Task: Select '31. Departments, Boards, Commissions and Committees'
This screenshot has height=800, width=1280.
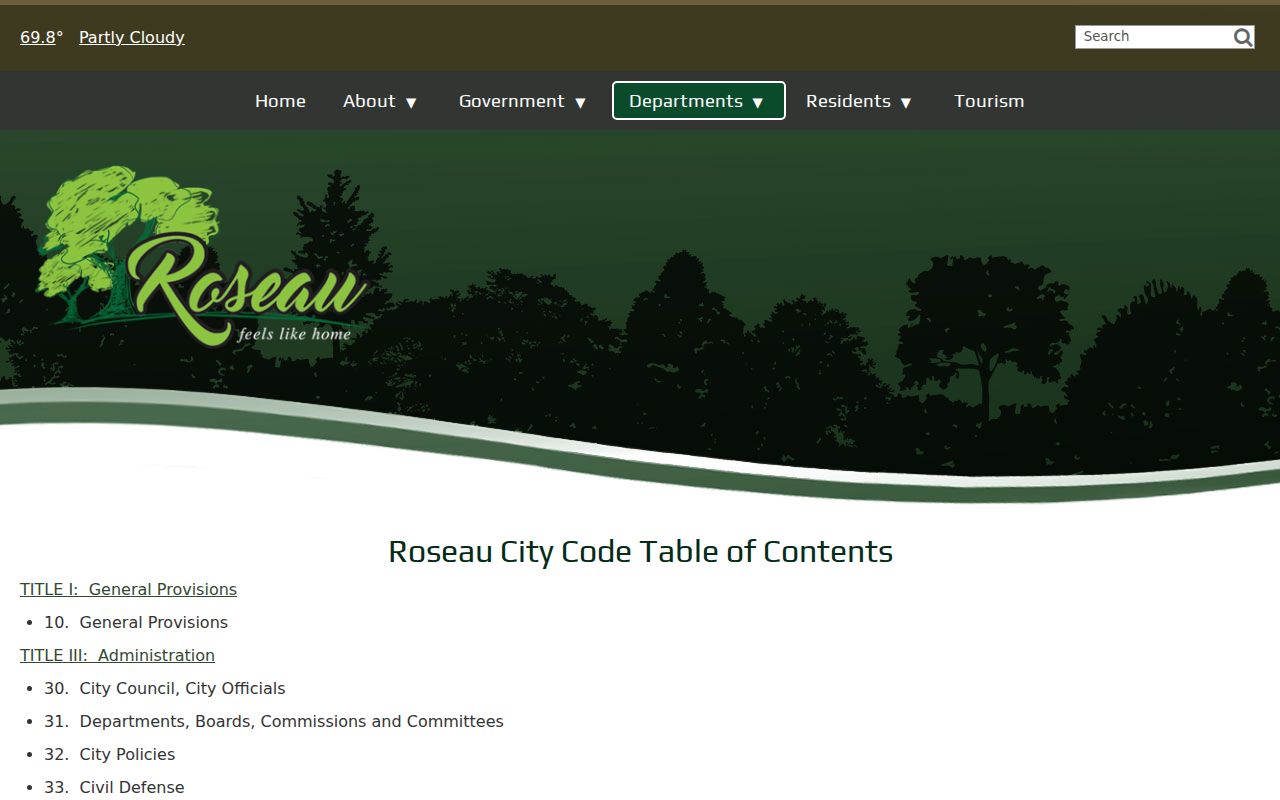Action: pyautogui.click(x=274, y=721)
